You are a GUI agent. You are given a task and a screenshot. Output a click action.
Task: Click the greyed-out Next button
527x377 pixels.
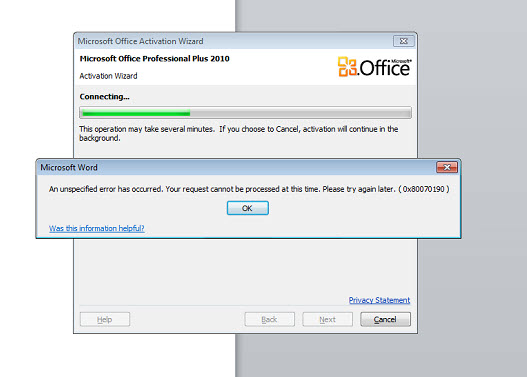[x=327, y=319]
